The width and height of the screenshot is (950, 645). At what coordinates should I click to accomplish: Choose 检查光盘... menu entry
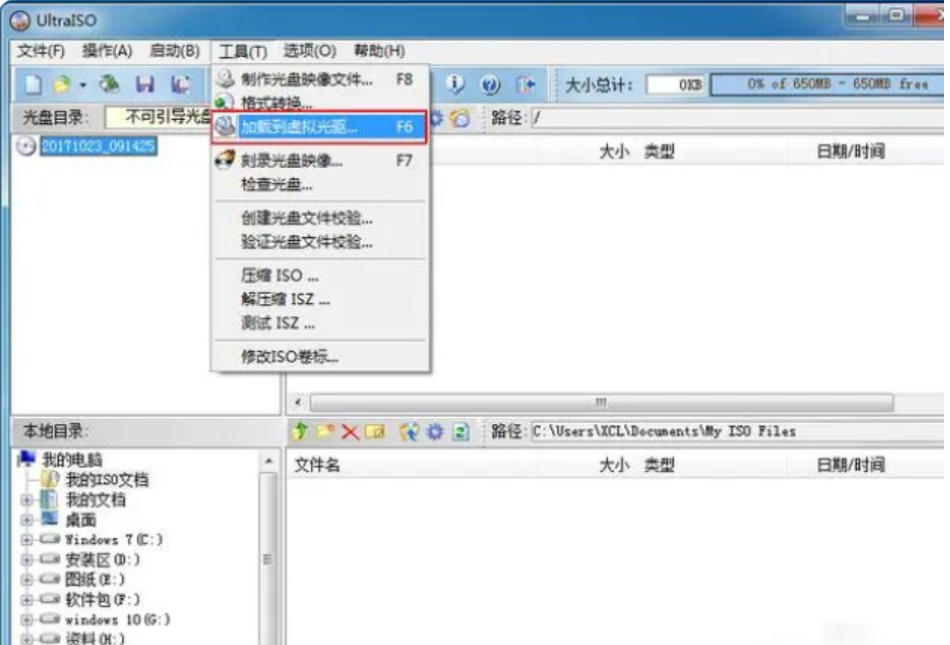[321, 184]
